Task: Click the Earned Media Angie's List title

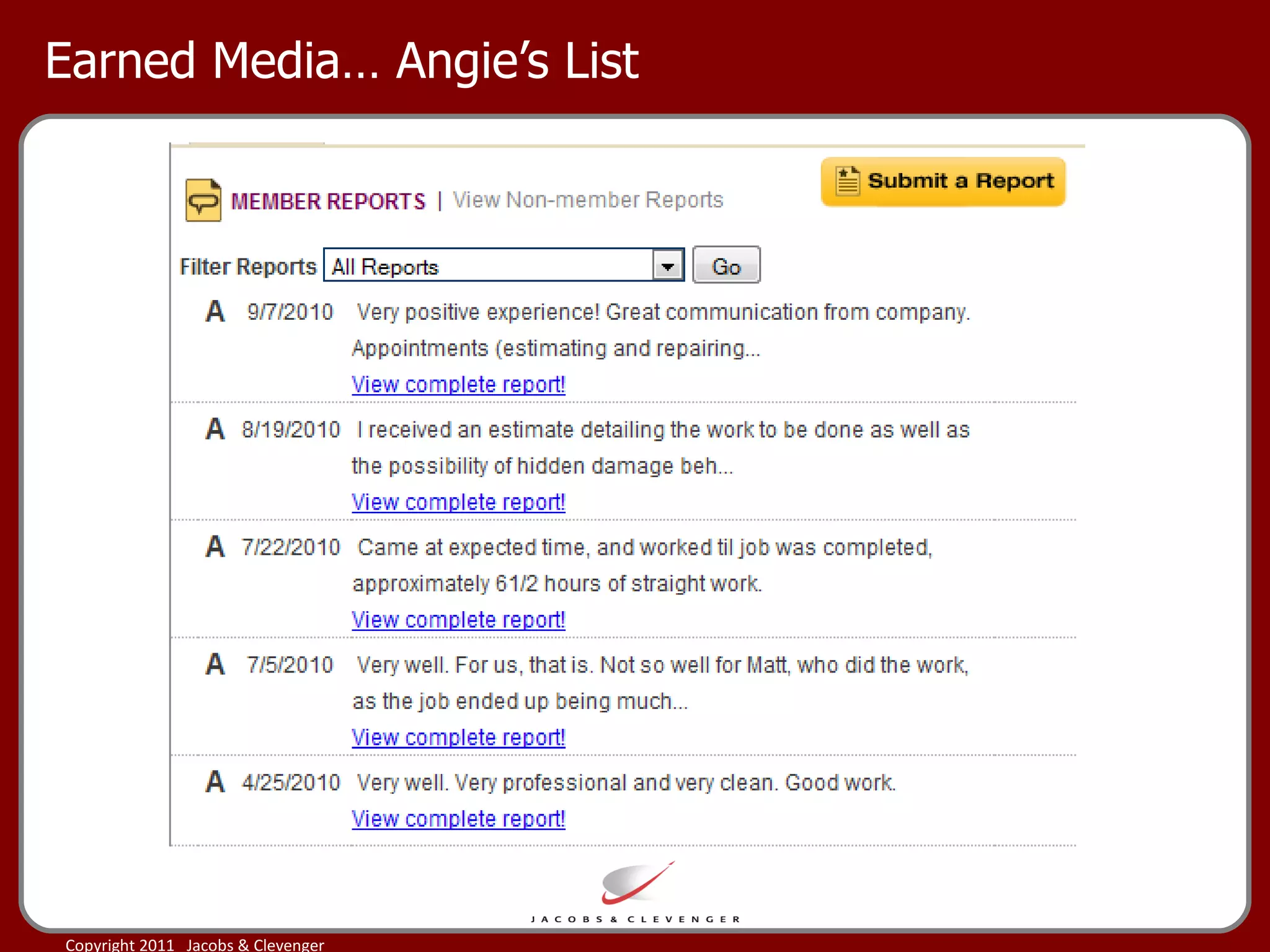Action: click(342, 61)
